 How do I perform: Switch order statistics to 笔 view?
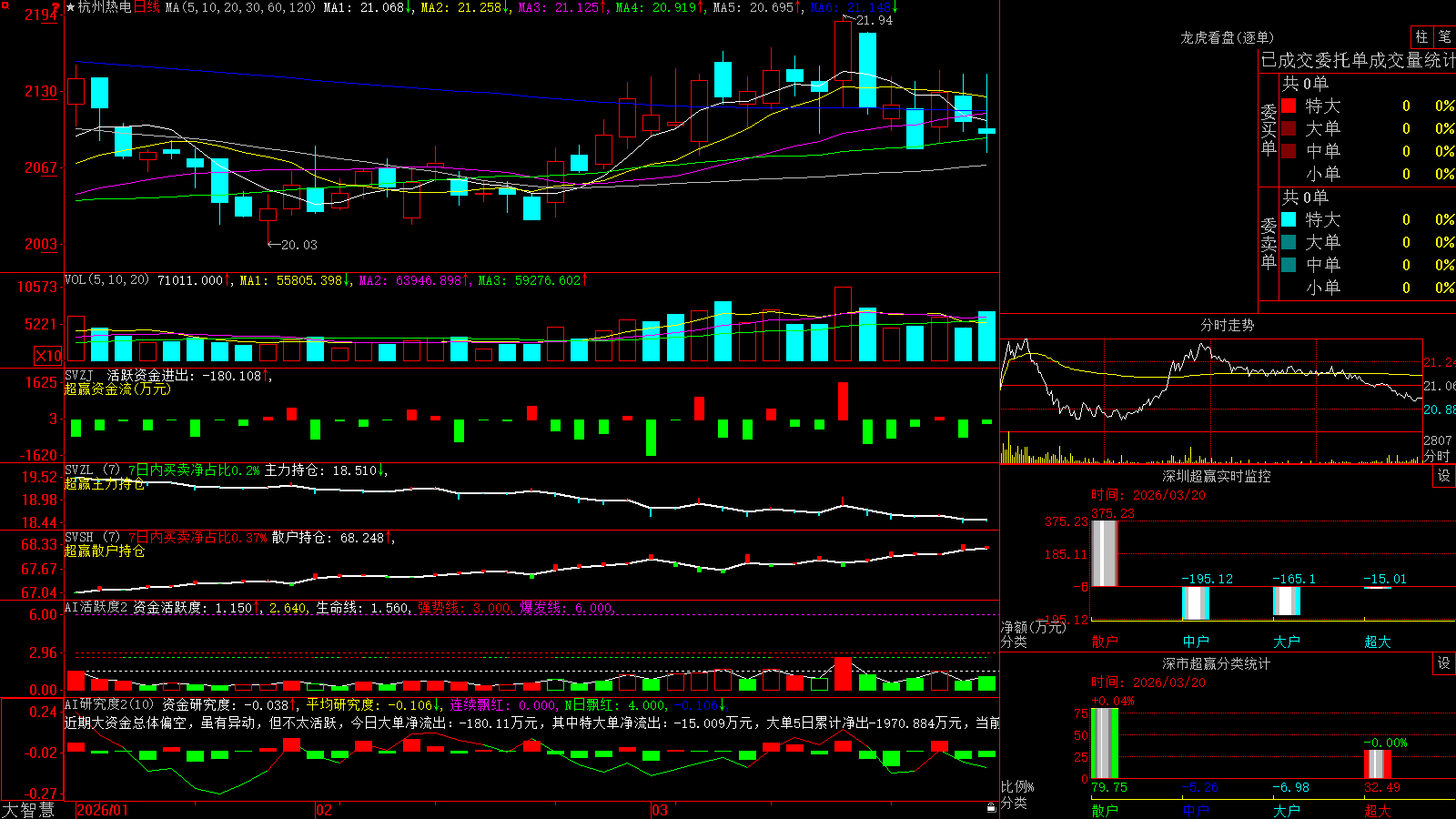pyautogui.click(x=1445, y=36)
